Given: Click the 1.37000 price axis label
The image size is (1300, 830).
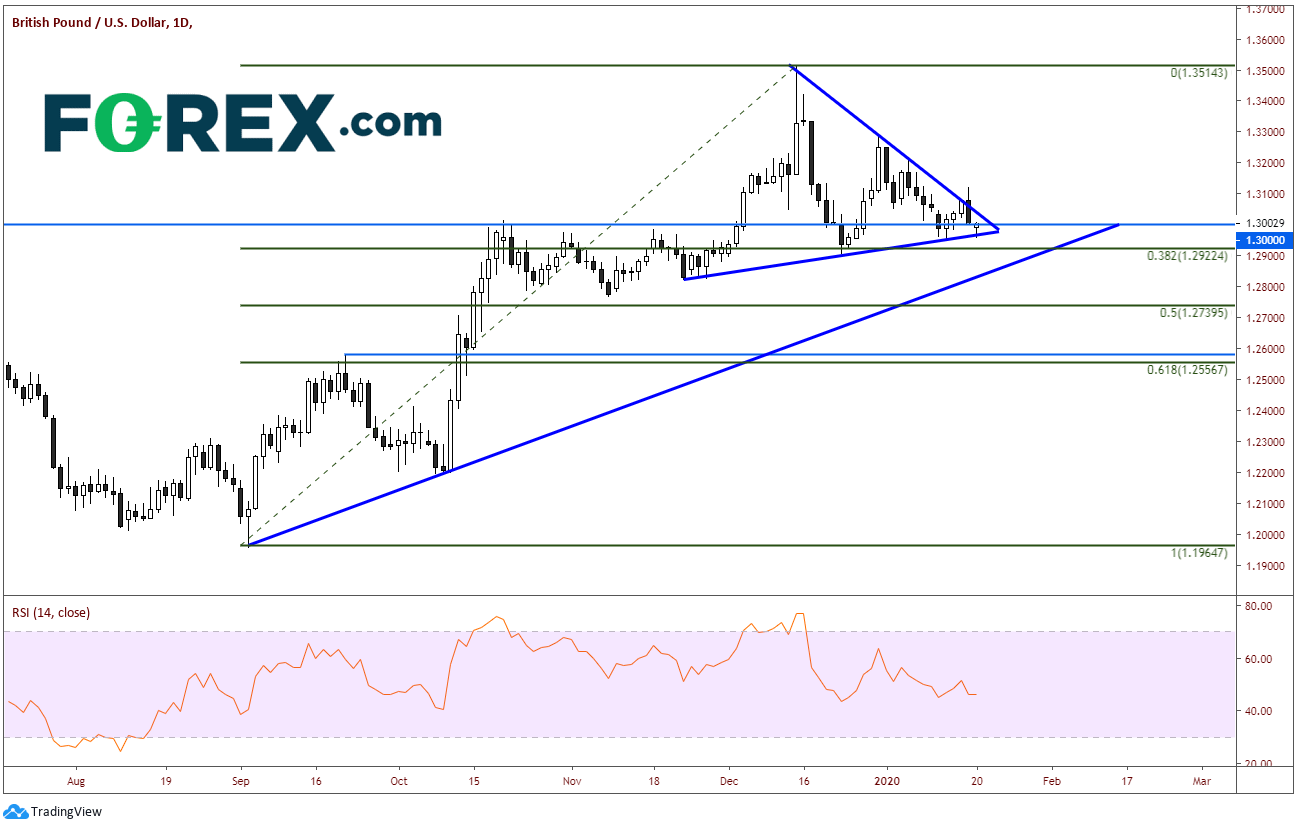Looking at the screenshot, I should point(1264,9).
